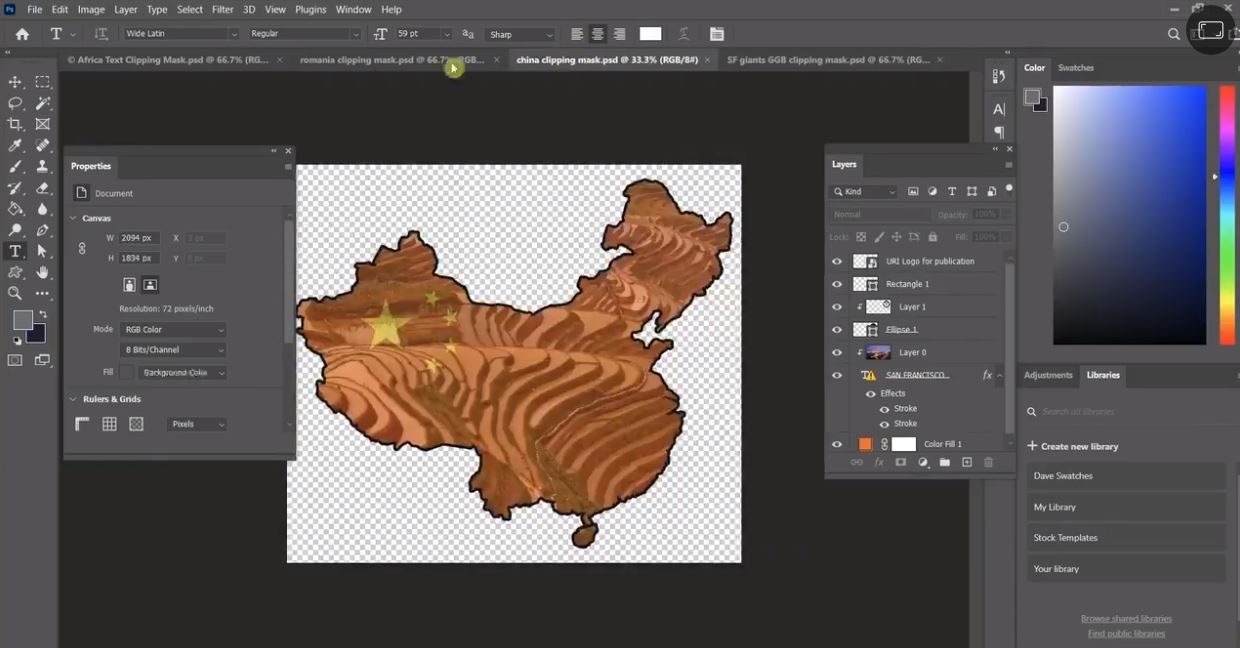
Task: Select the Brush tool
Action: click(15, 167)
